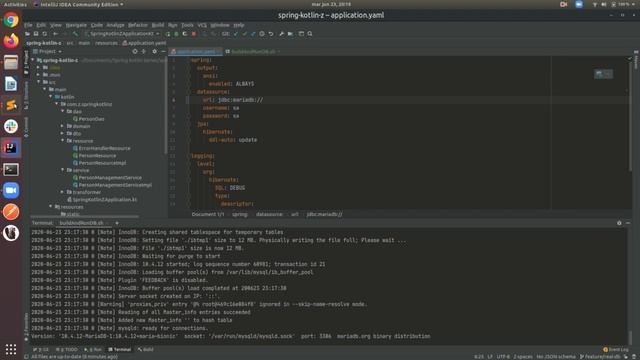Screen dimensions: 640x360
Task: Hide the Project panel with the minus icon
Action: 163,51
